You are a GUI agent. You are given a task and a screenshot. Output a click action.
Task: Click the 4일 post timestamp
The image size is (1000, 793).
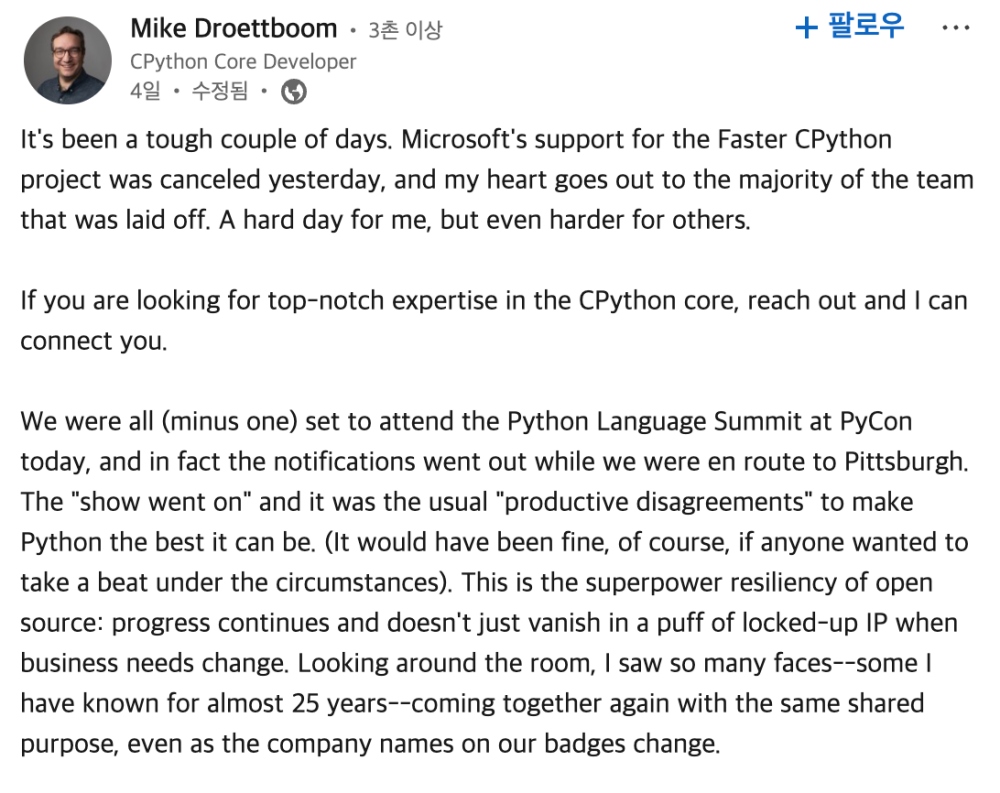[x=145, y=92]
